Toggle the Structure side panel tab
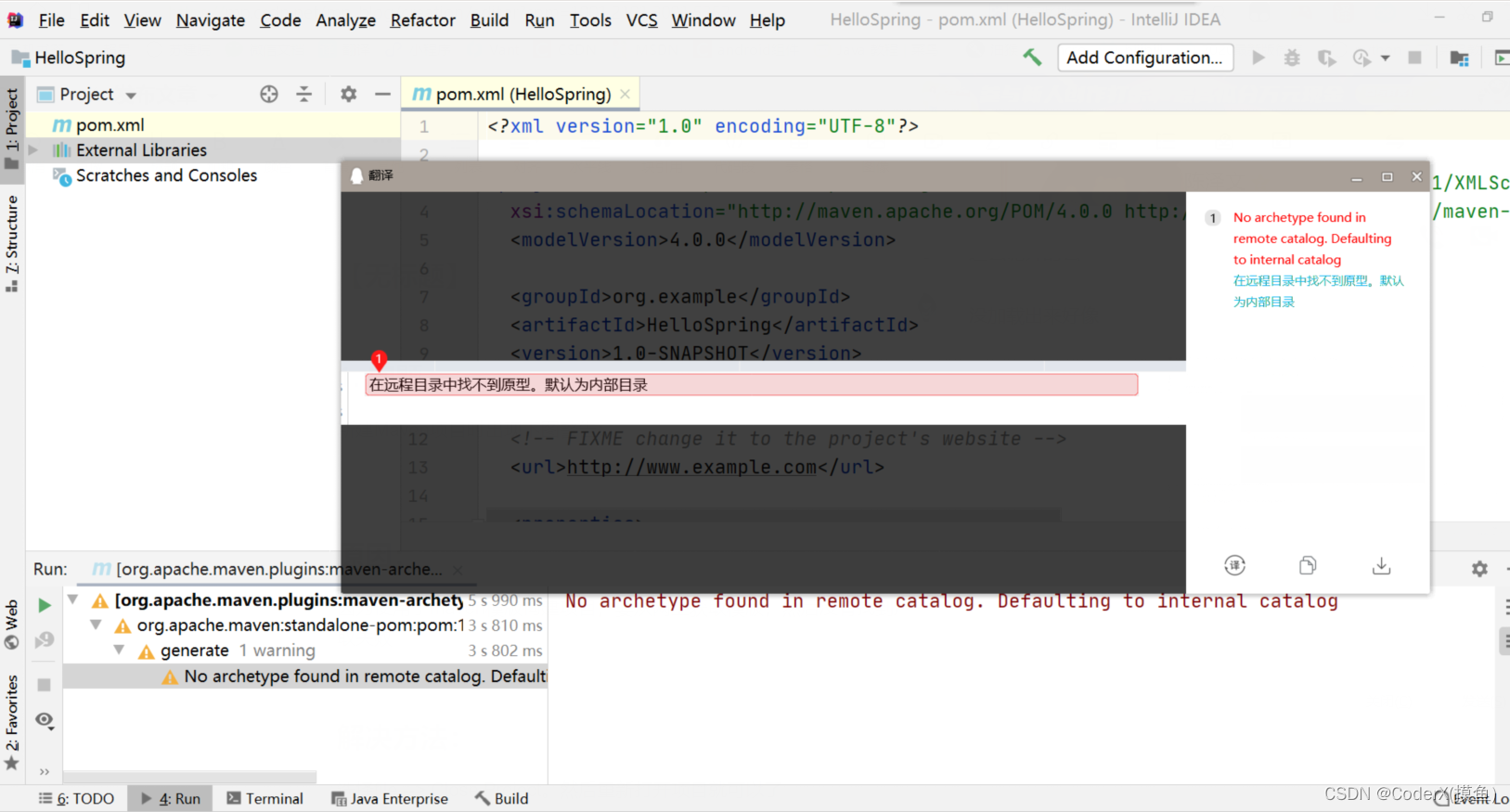1510x812 pixels. click(12, 243)
